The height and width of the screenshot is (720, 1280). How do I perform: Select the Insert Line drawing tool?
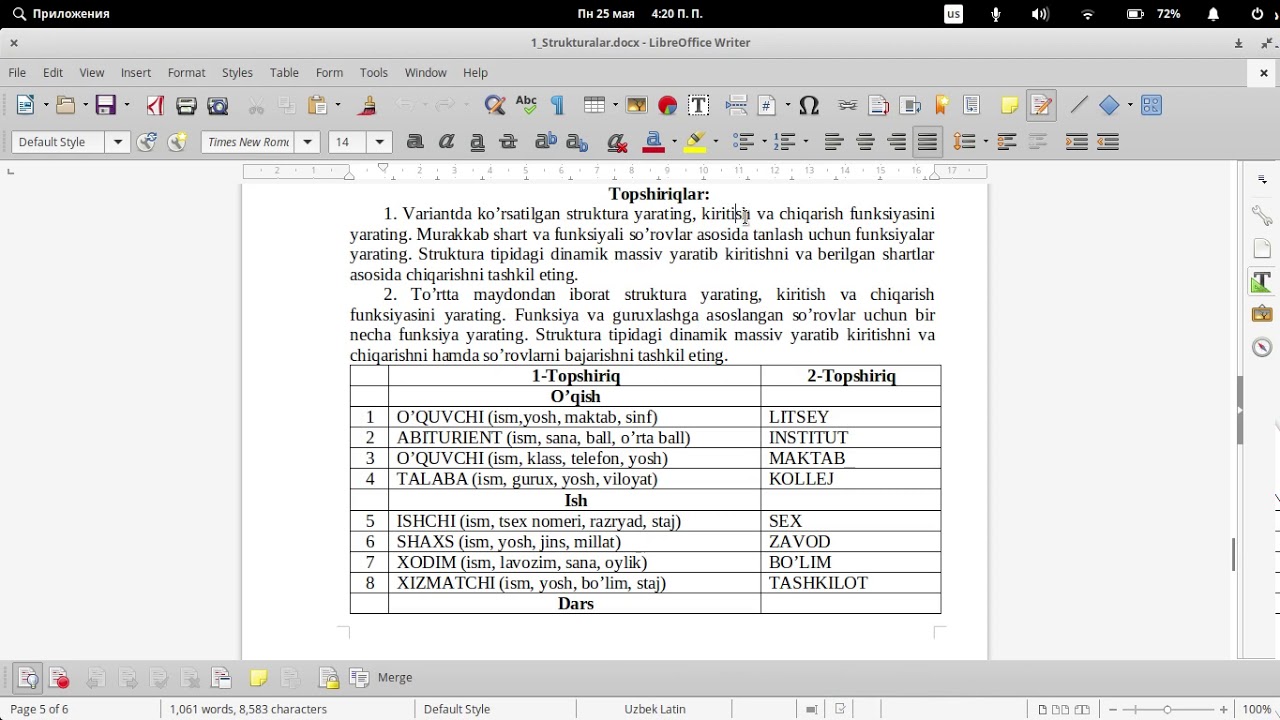point(1078,105)
